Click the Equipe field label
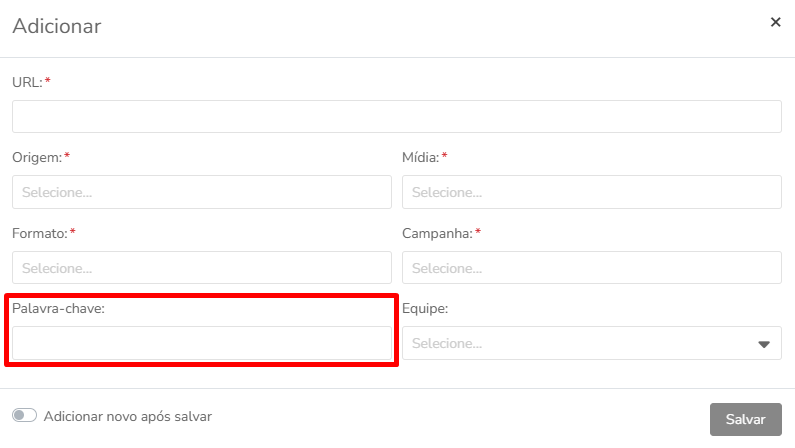This screenshot has height=448, width=795. click(425, 309)
